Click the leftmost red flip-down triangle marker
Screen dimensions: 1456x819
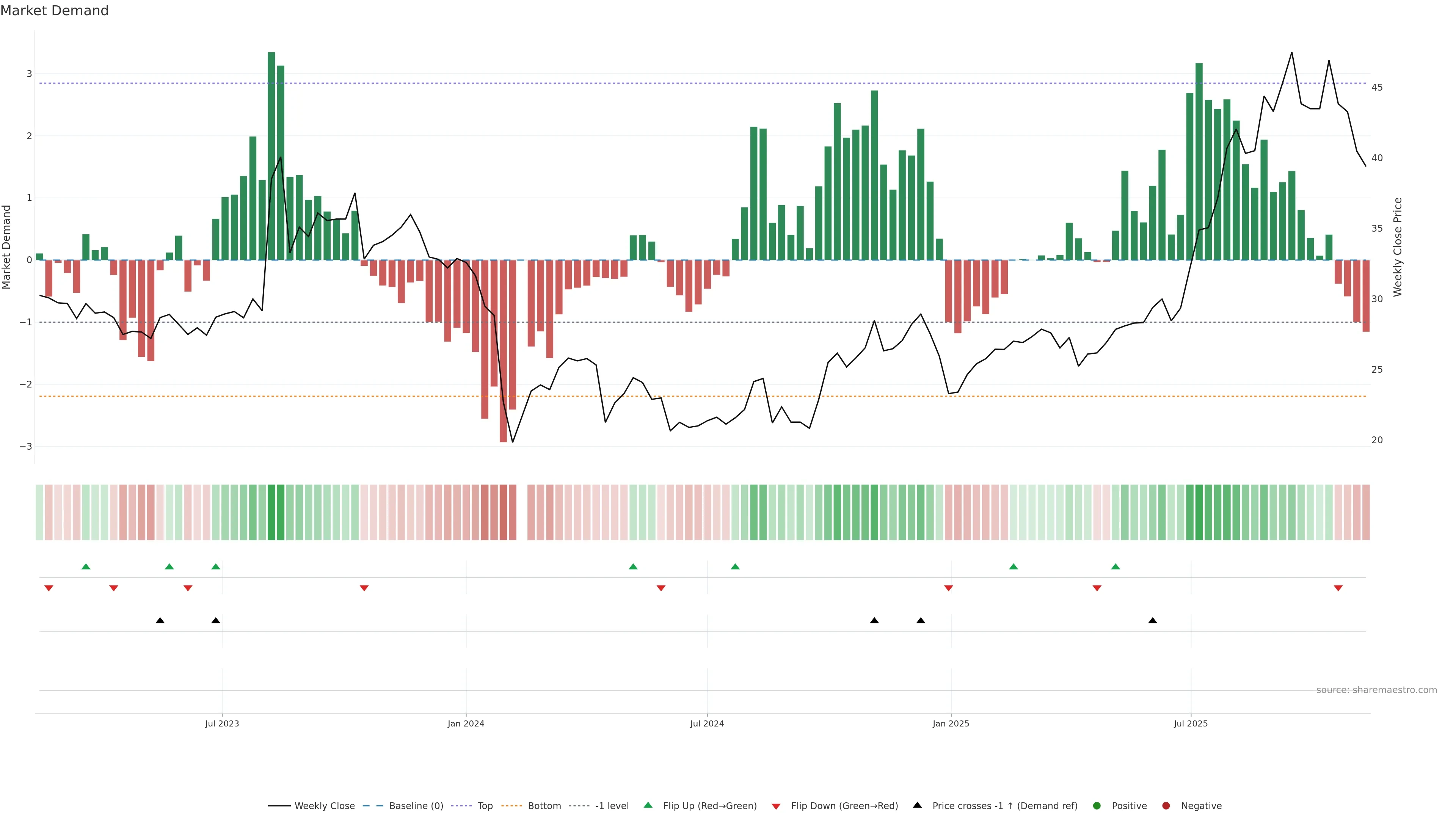[x=49, y=588]
